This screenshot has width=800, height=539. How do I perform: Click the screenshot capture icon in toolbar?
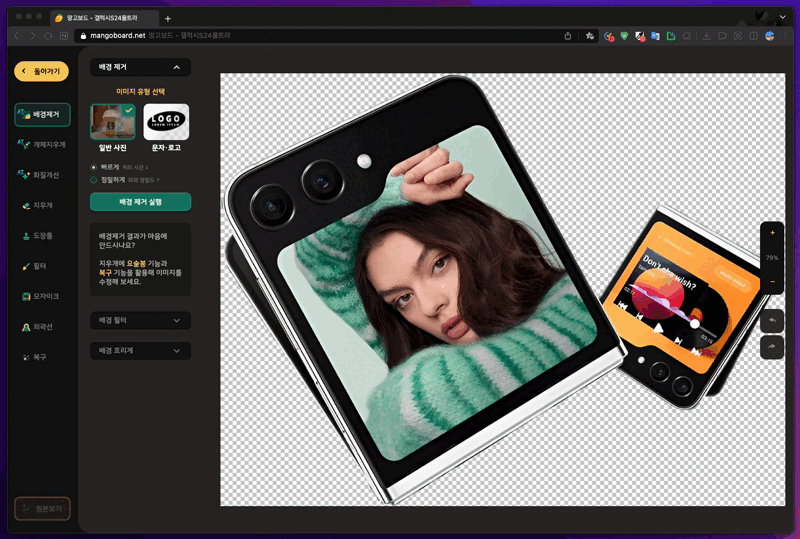tap(738, 36)
